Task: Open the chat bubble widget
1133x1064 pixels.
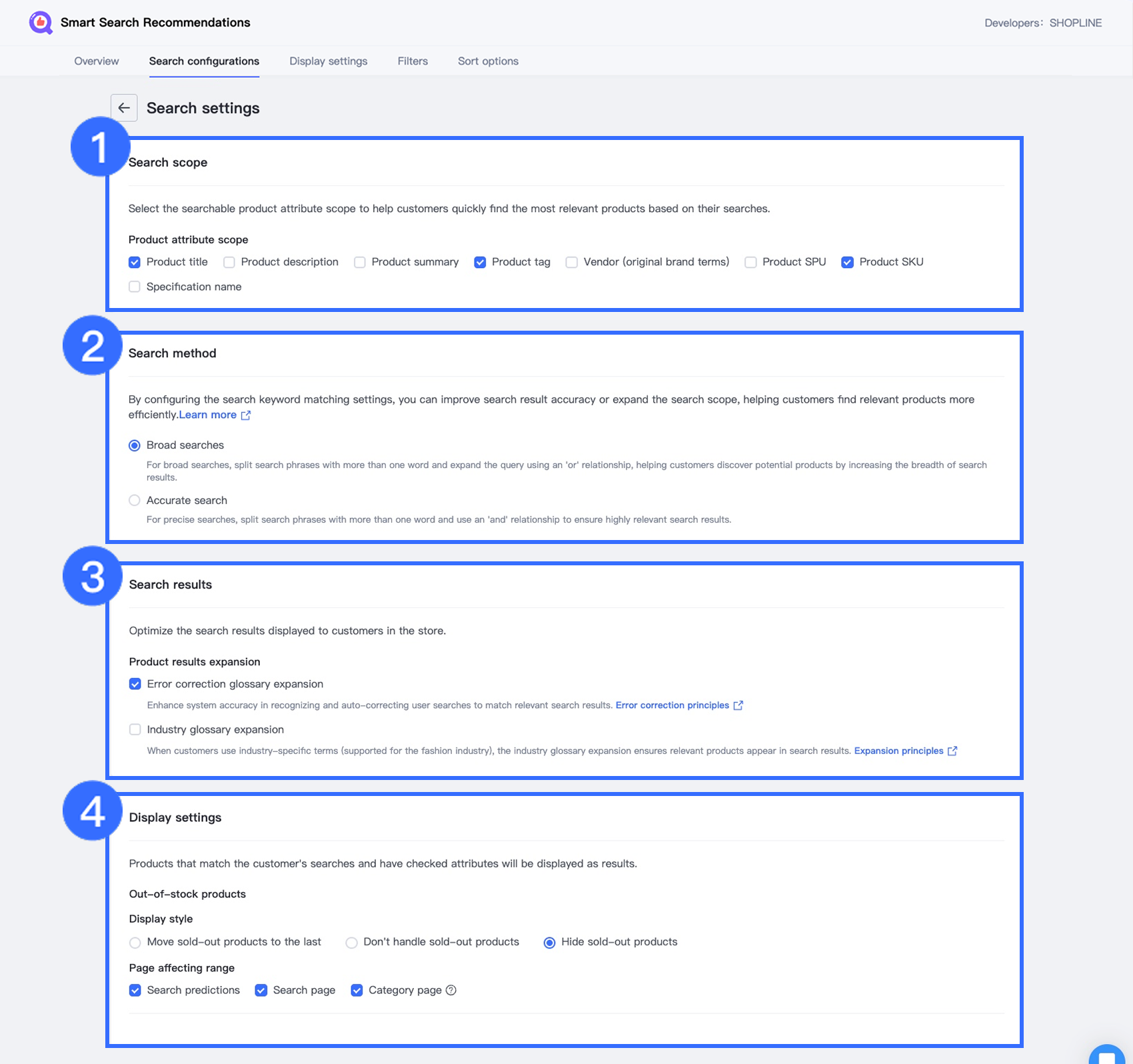Action: 1107,1055
